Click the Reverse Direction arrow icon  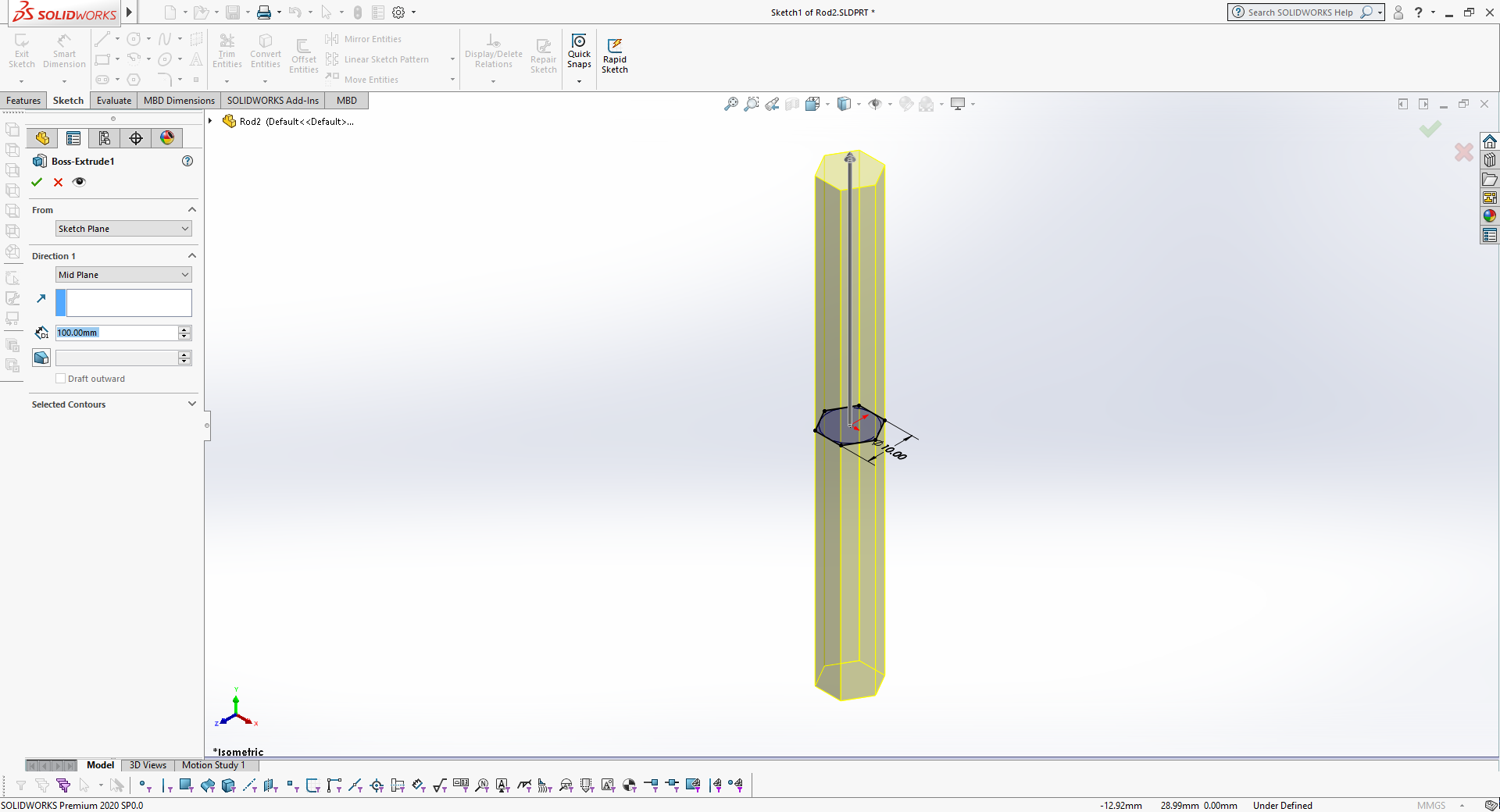pyautogui.click(x=41, y=299)
